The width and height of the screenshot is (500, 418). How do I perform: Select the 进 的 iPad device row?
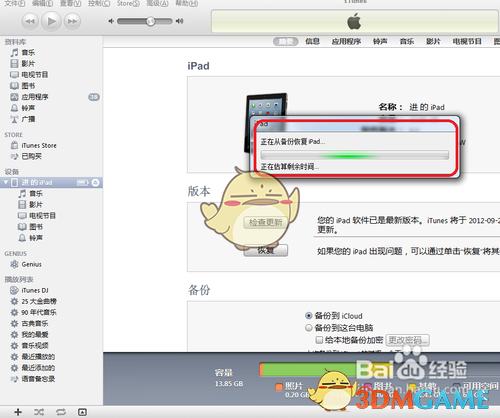pos(51,182)
